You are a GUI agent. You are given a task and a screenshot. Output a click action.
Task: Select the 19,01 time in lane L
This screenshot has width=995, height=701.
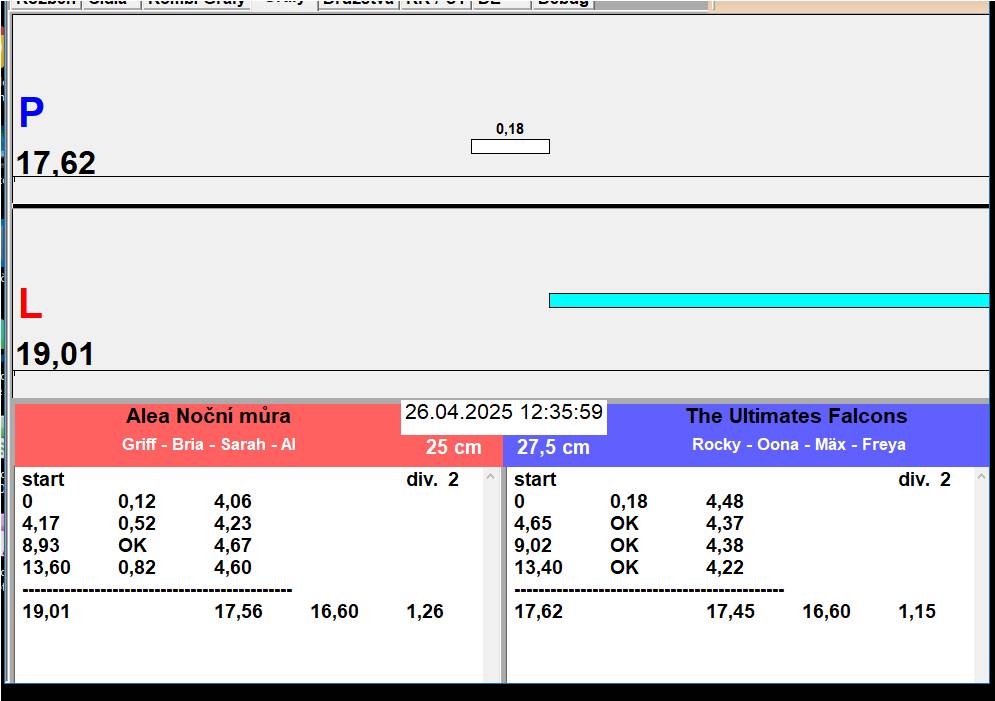click(56, 354)
